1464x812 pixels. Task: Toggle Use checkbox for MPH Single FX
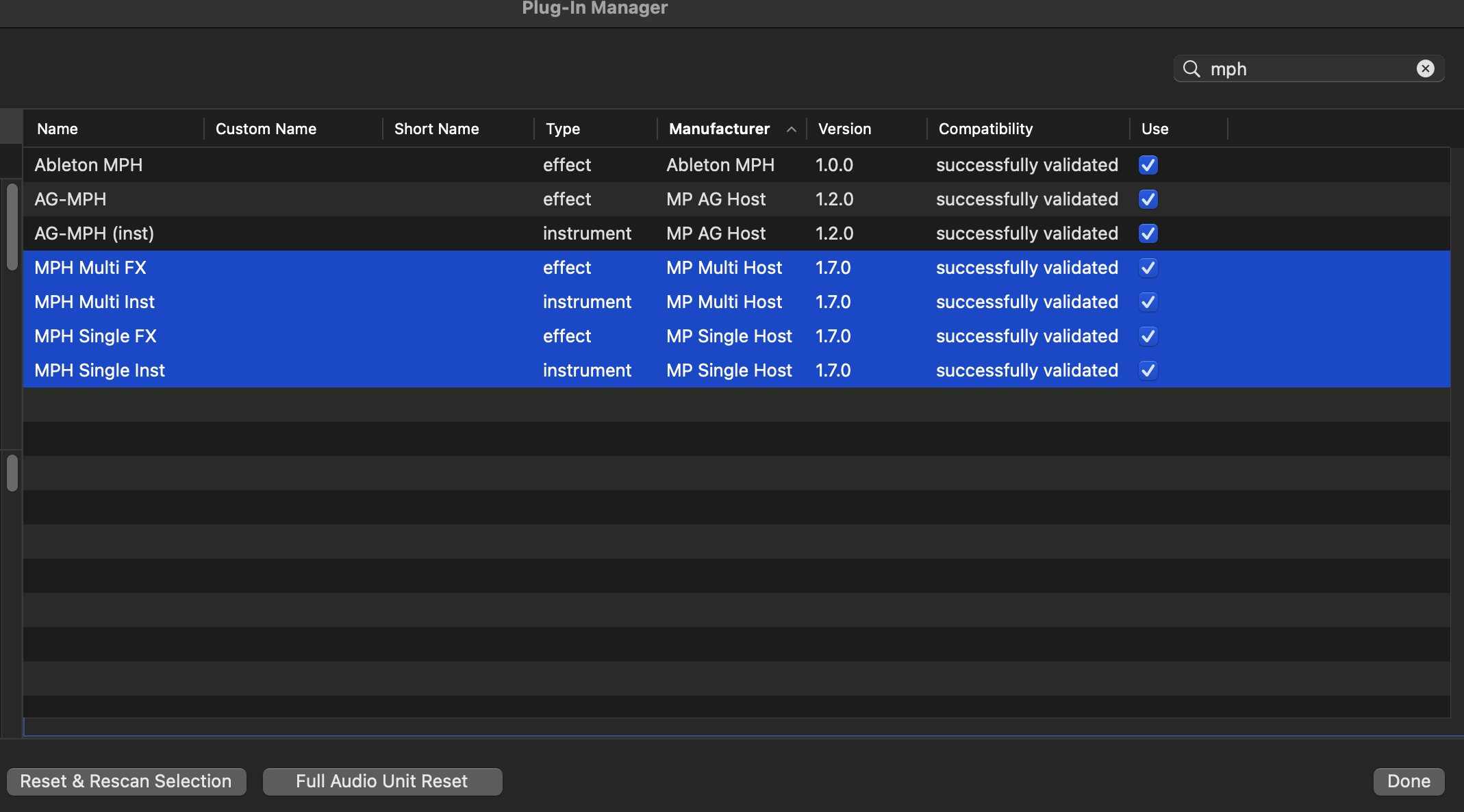click(1148, 336)
